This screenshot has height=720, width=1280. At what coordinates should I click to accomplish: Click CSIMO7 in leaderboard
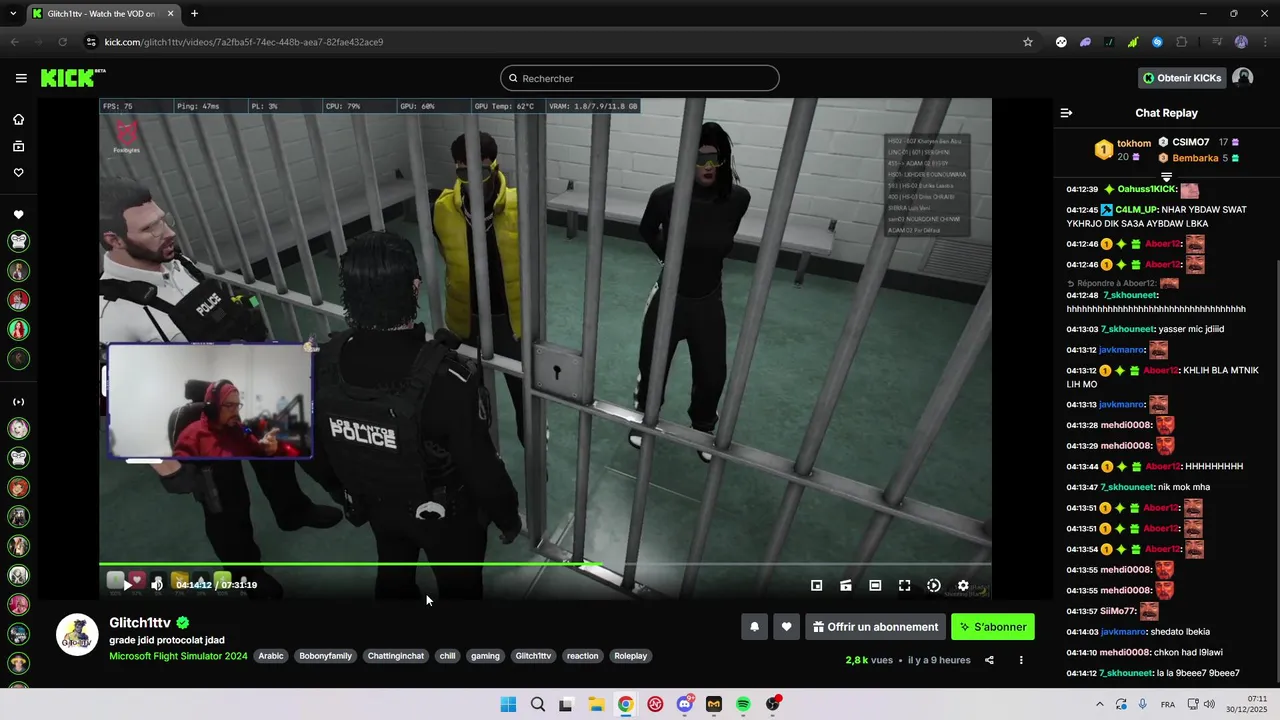tap(1191, 142)
